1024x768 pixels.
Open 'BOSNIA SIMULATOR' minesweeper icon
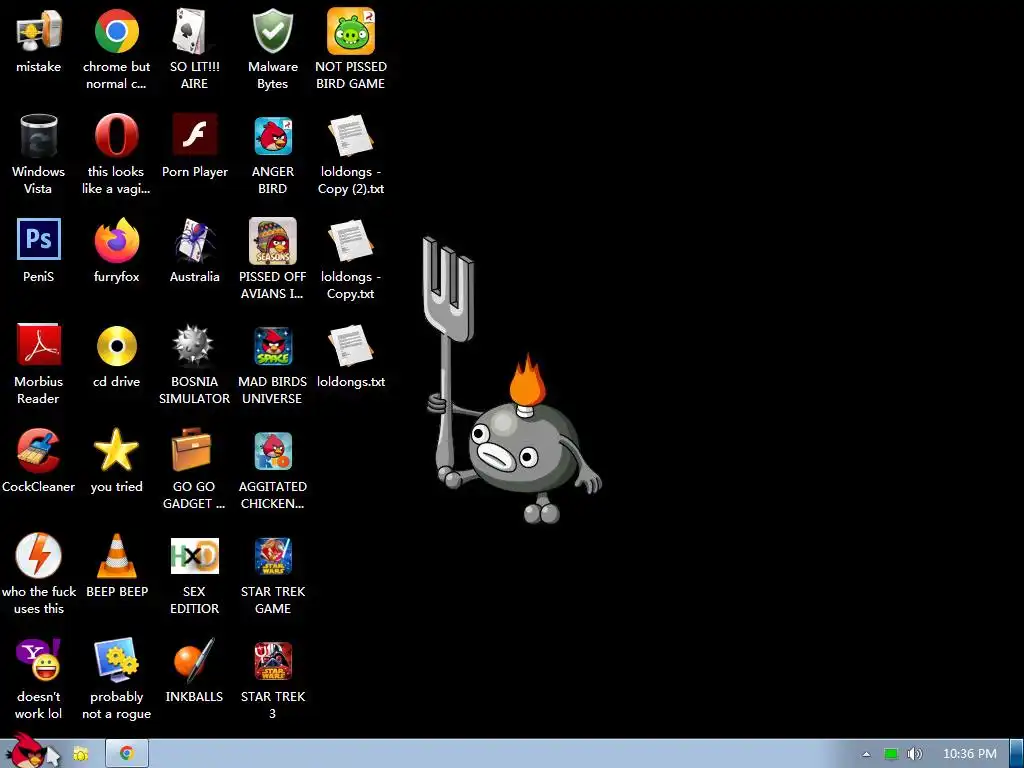coord(193,345)
